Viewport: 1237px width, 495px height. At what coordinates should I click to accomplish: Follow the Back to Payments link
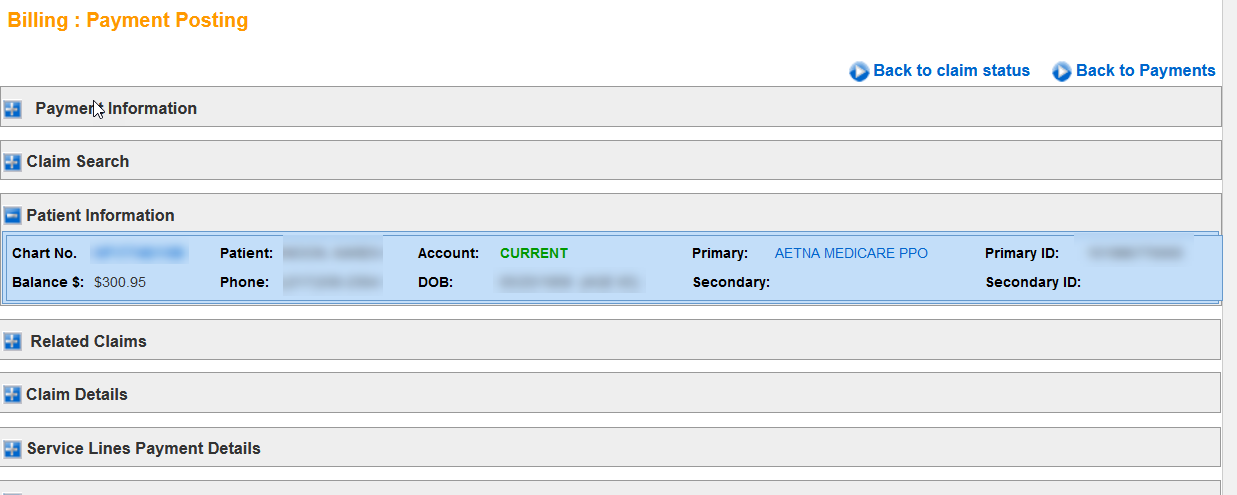click(1145, 70)
